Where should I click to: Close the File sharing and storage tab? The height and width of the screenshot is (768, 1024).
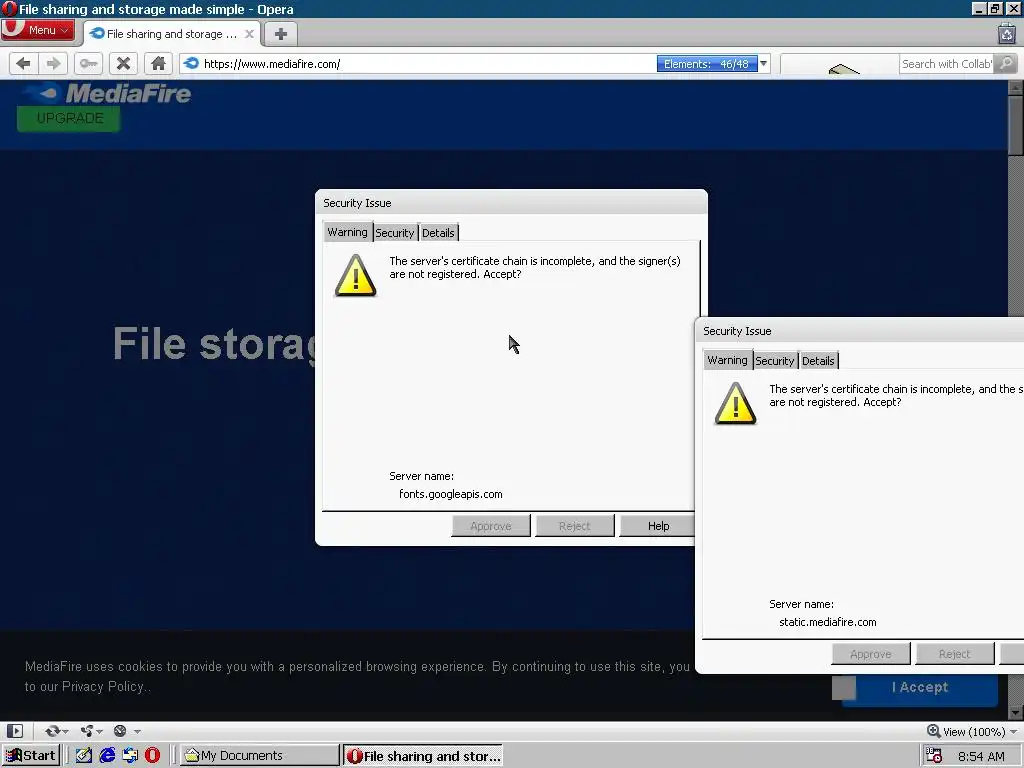(x=249, y=34)
